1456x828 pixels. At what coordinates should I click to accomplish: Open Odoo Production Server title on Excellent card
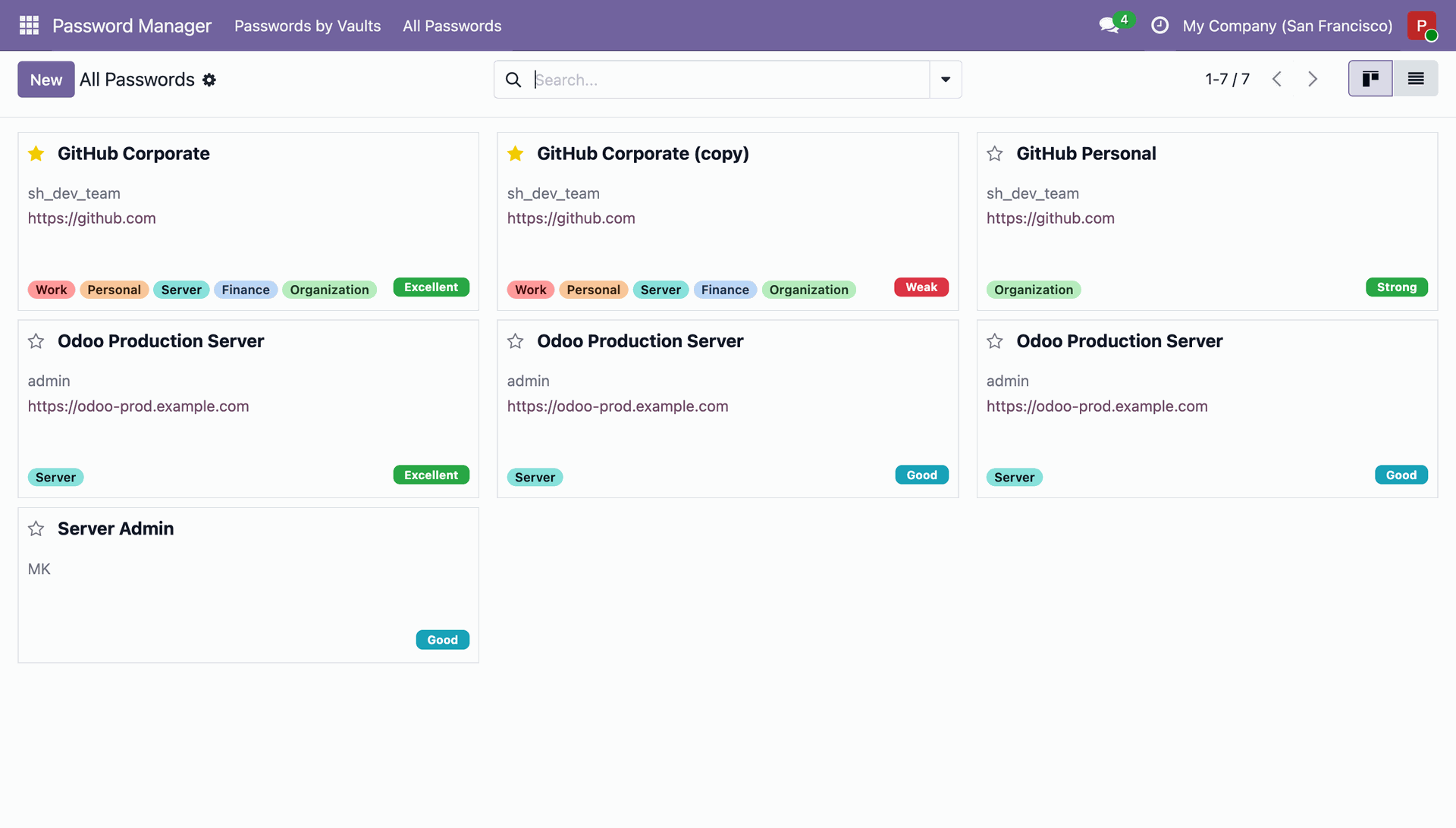(x=161, y=341)
